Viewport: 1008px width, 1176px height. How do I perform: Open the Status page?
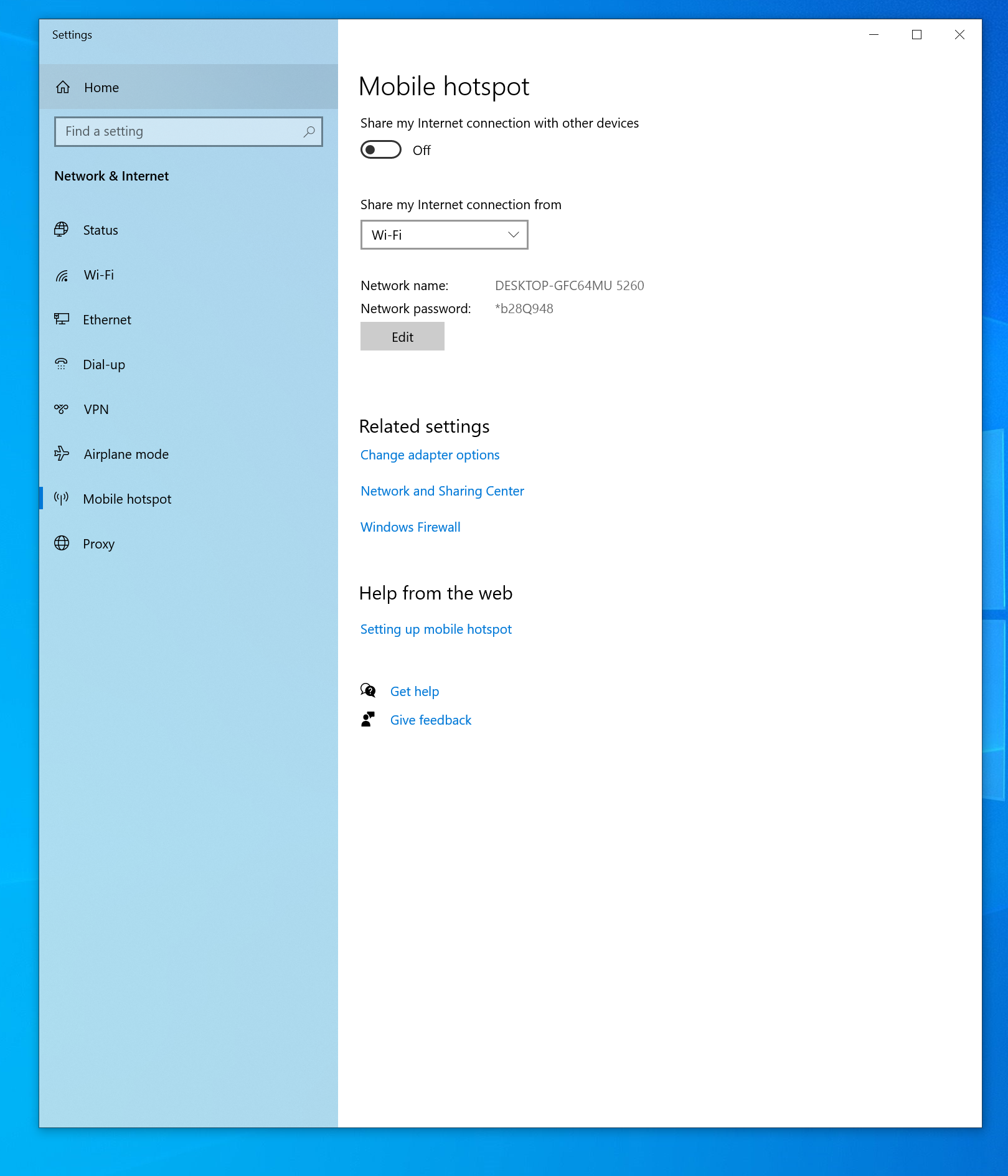189,230
